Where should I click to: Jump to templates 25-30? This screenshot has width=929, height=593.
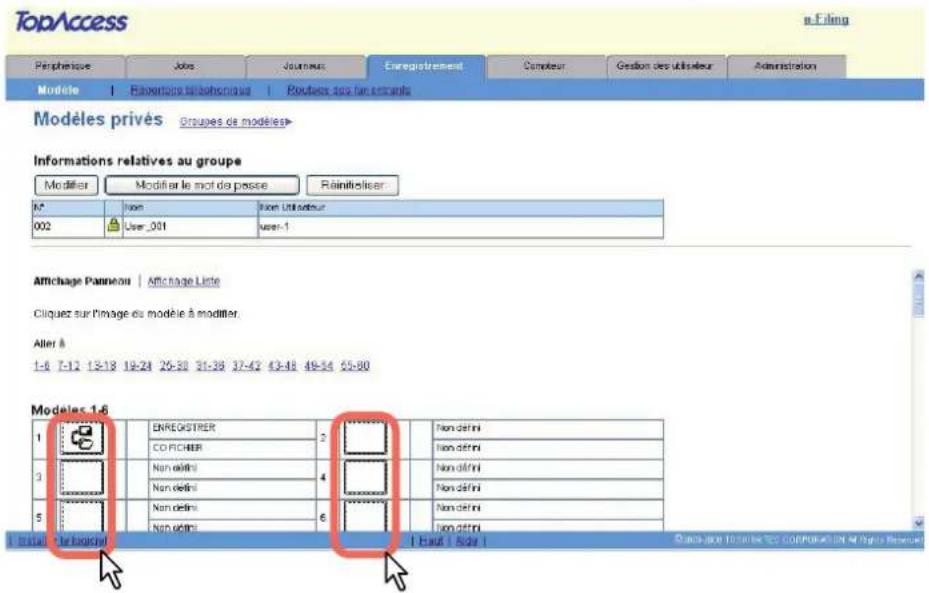coord(174,366)
